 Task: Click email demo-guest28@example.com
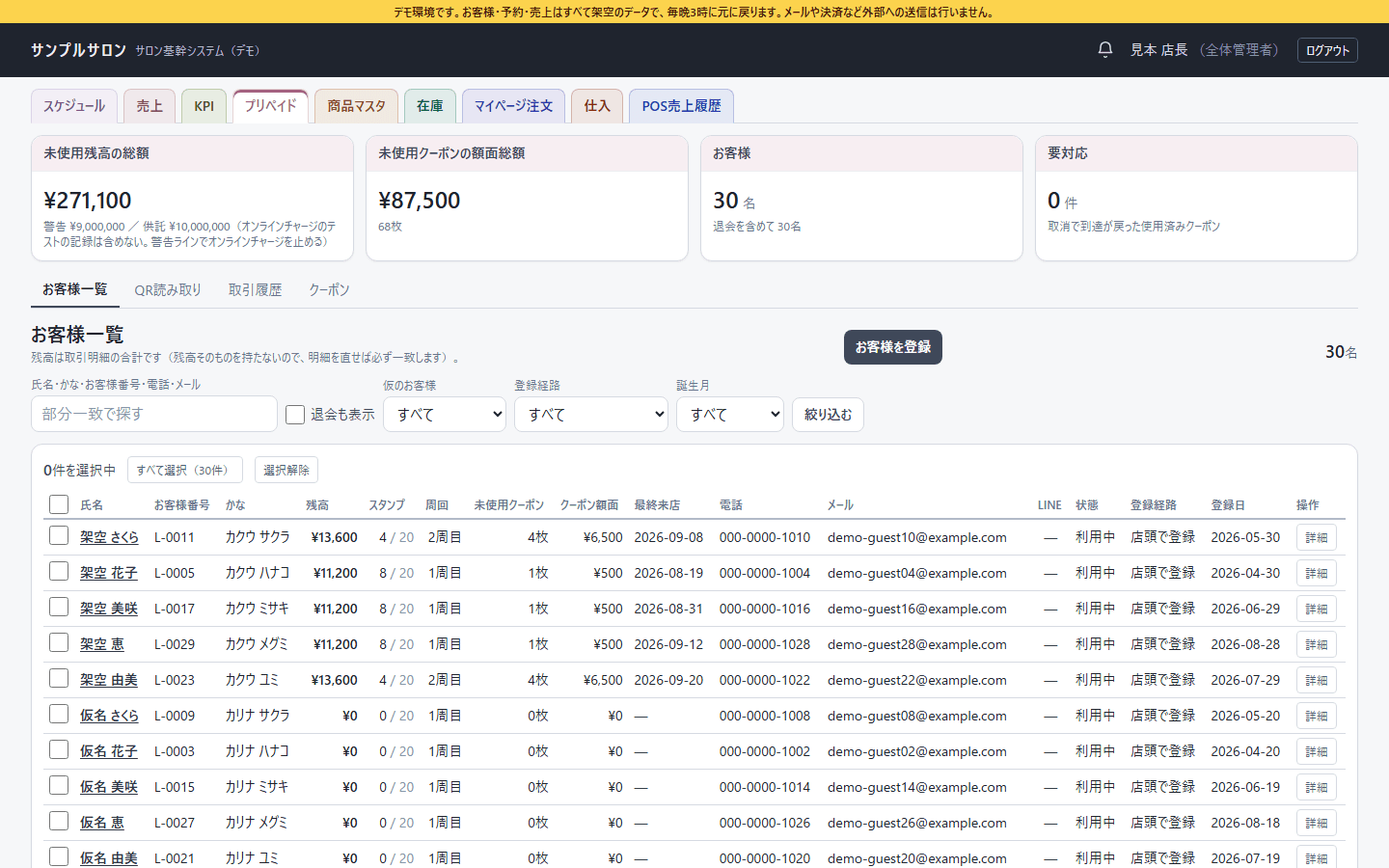point(917,644)
